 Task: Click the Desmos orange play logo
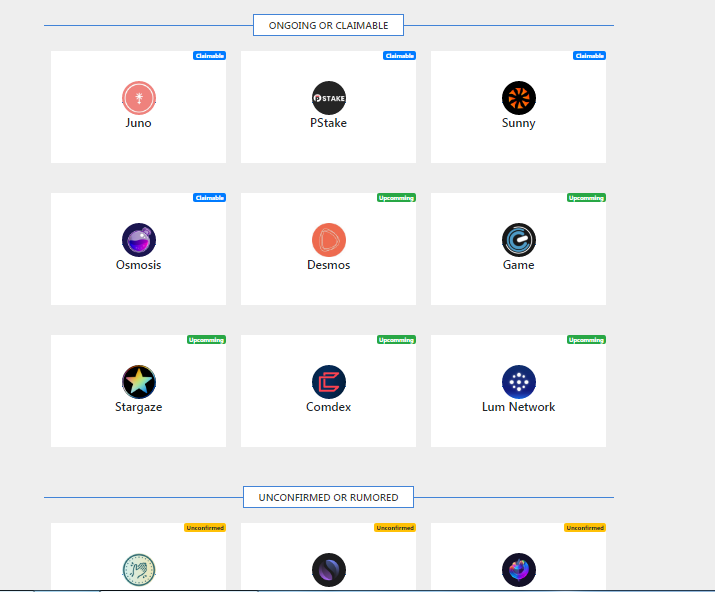click(329, 240)
